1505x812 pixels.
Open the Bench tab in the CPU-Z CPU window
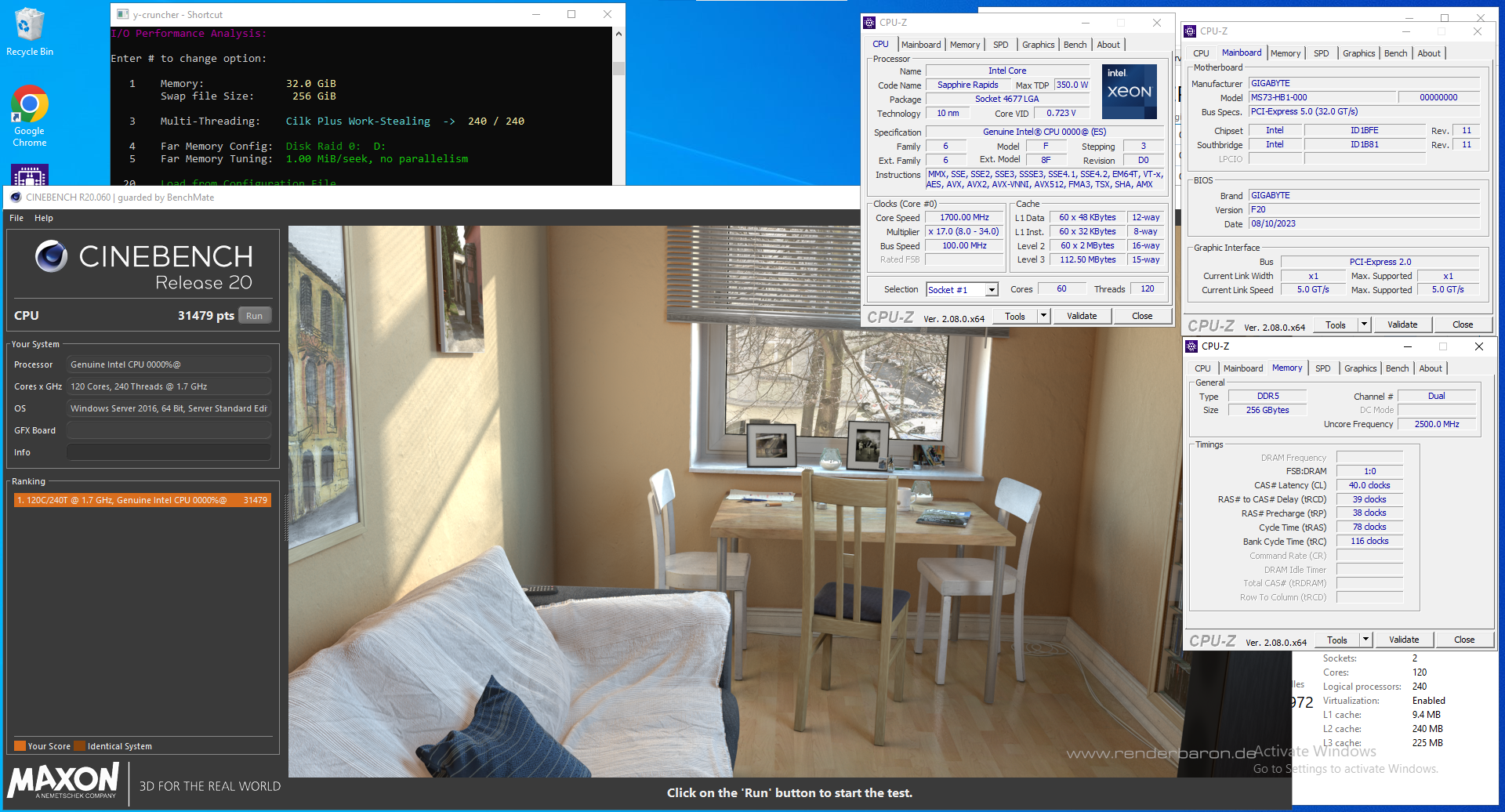[1075, 45]
